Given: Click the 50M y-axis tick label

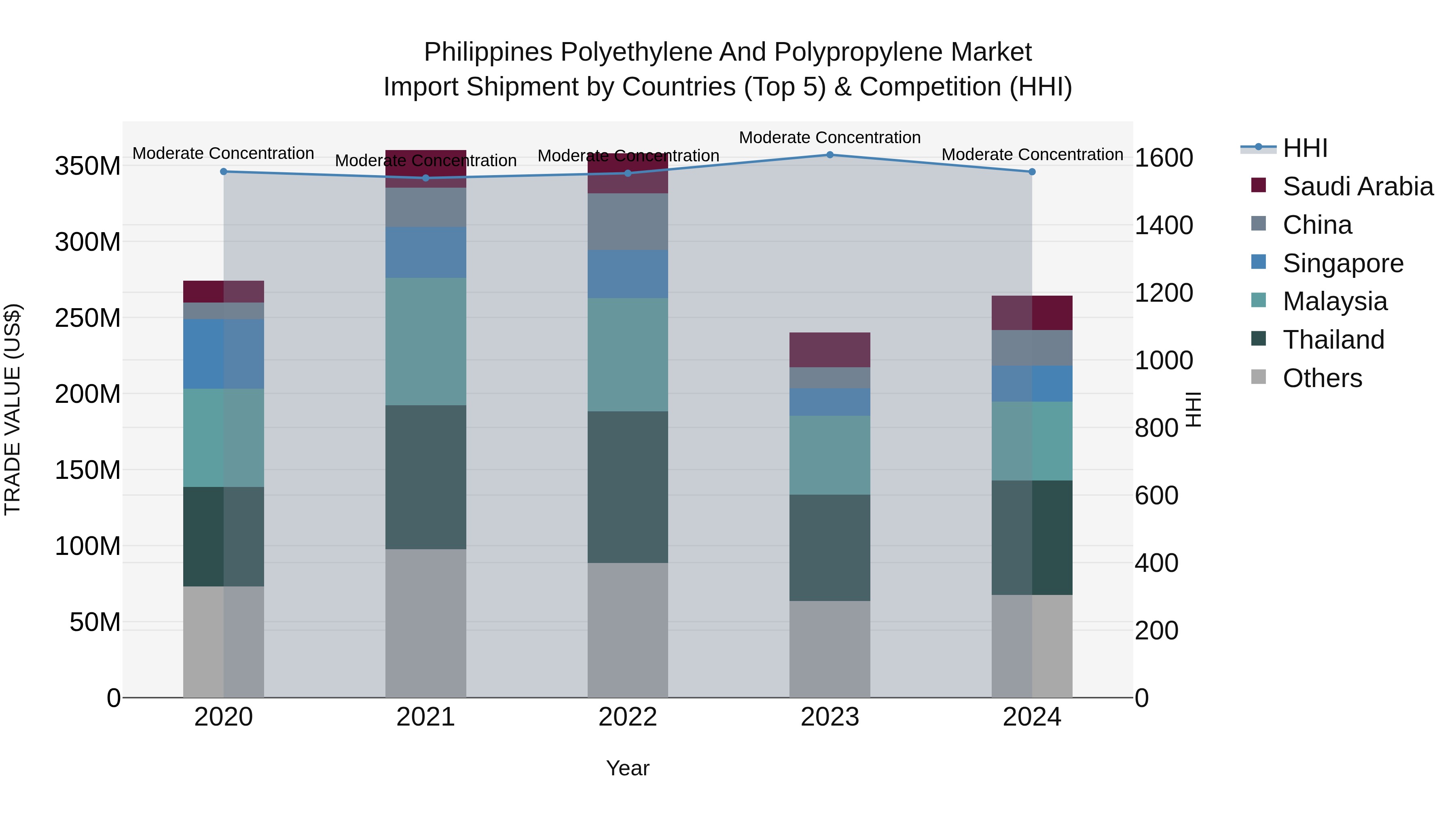Looking at the screenshot, I should click(x=95, y=622).
